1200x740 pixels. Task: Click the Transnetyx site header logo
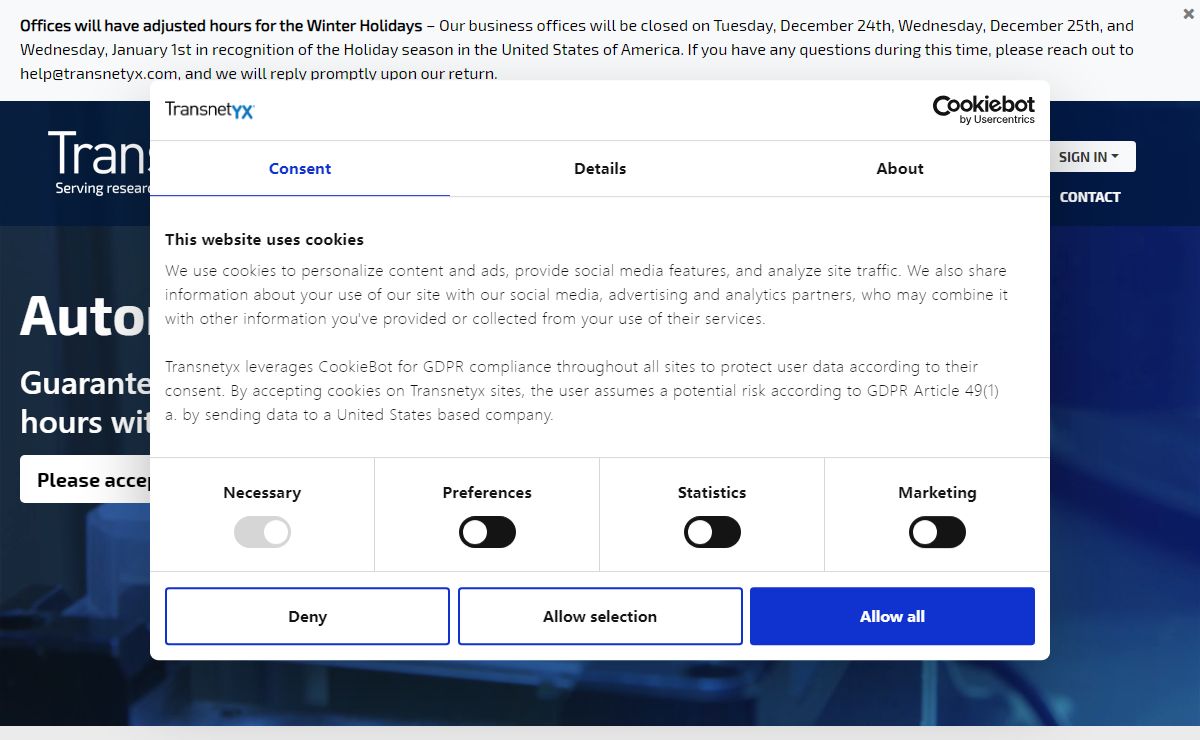100,160
